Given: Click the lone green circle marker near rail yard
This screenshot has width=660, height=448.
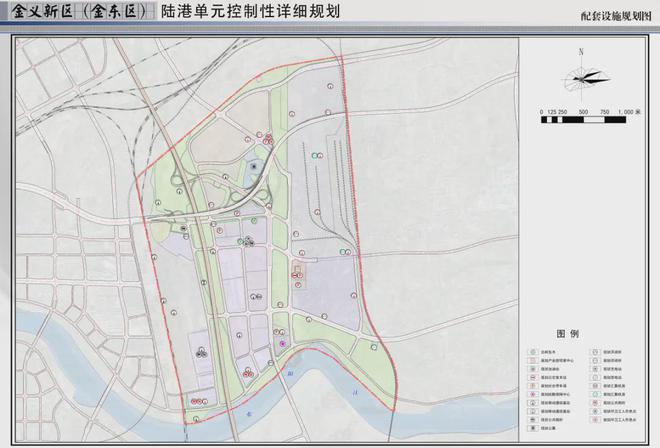Looking at the screenshot, I should tap(315, 155).
